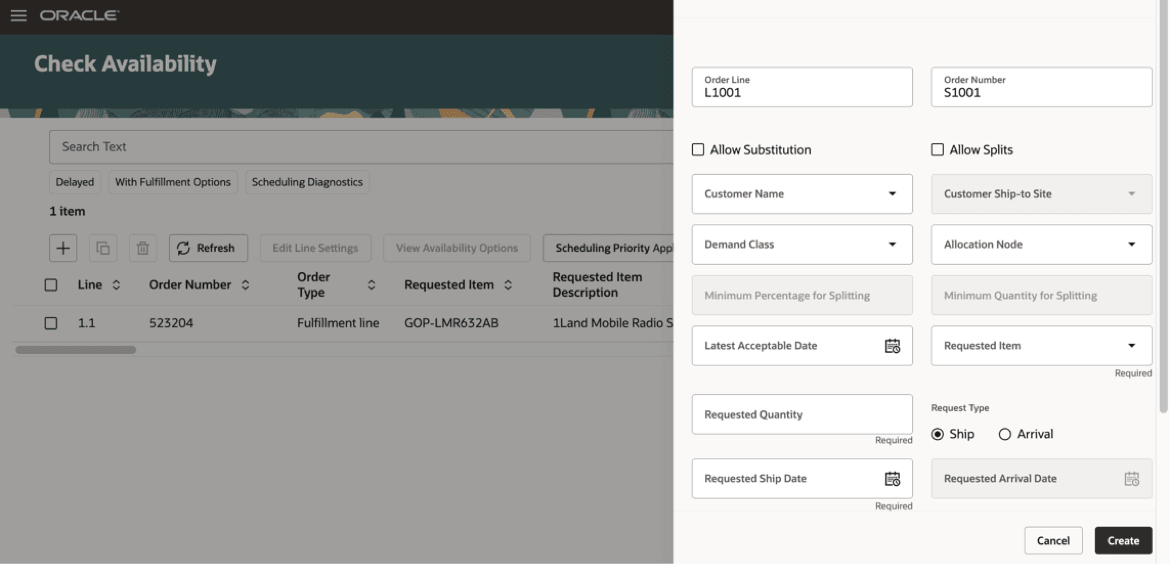
Task: Click the 1Land Mobile Radio description cell
Action: 612,323
